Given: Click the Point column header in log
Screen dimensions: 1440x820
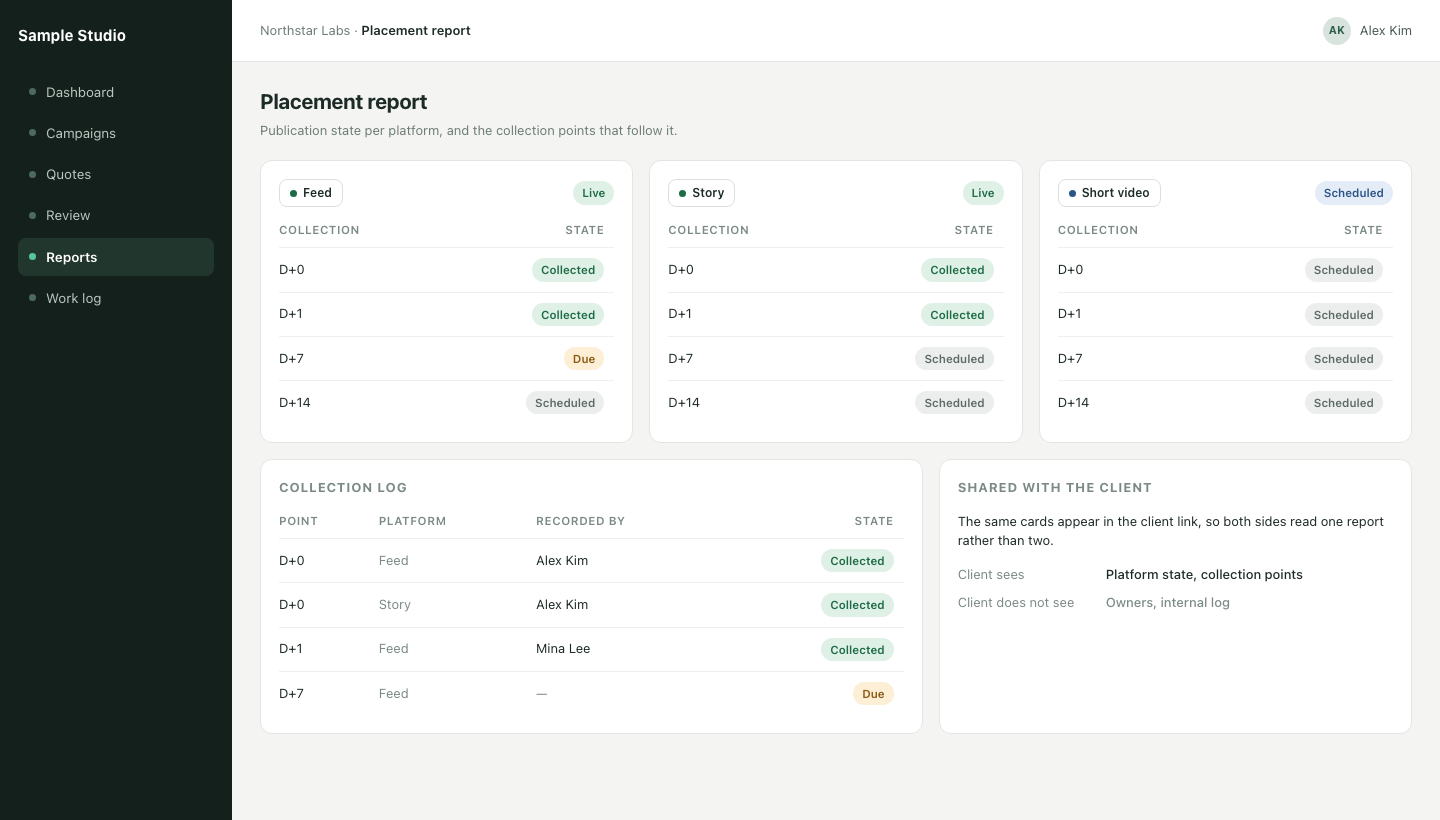Looking at the screenshot, I should (298, 521).
